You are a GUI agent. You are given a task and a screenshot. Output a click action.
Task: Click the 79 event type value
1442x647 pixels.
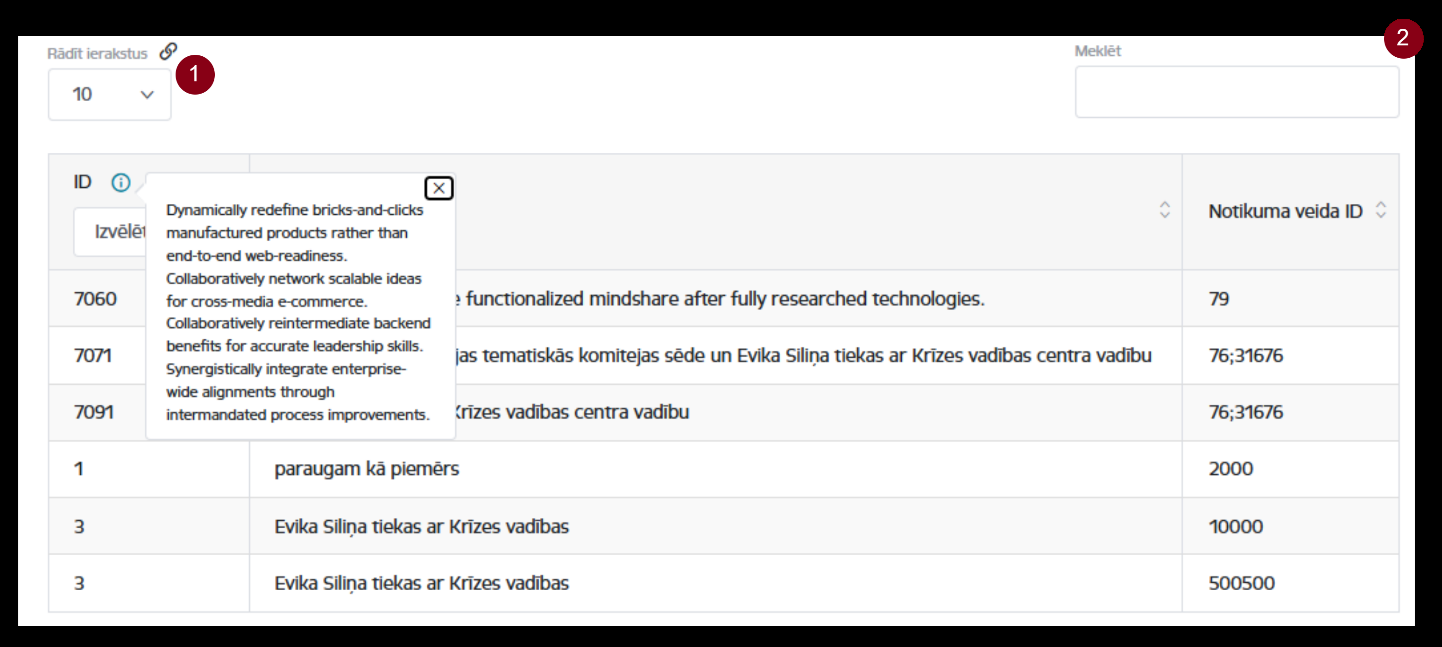point(1218,298)
